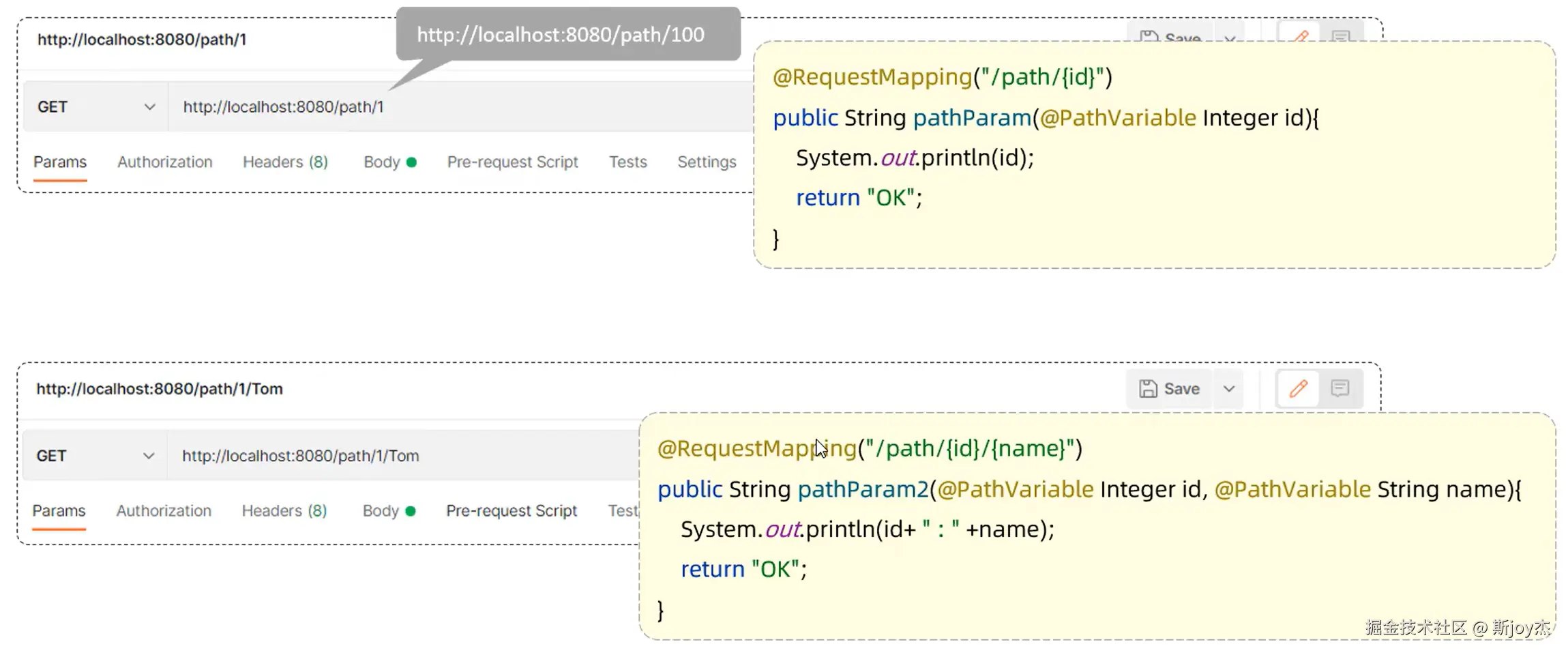Click the request title http://localhost:8080/path/1/Tom
Screen dimensions: 1568x655
point(160,389)
